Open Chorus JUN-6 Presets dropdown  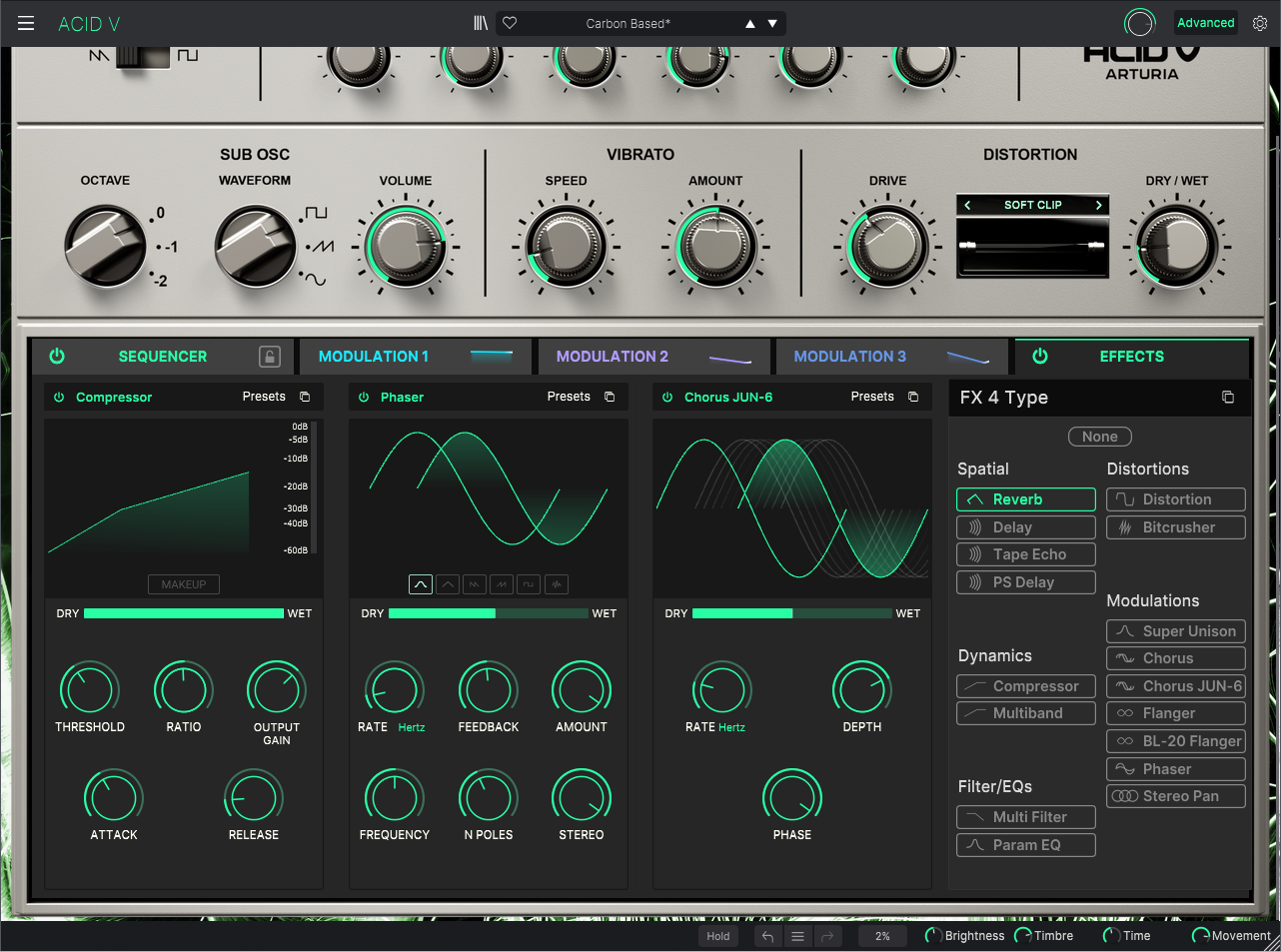(x=872, y=397)
